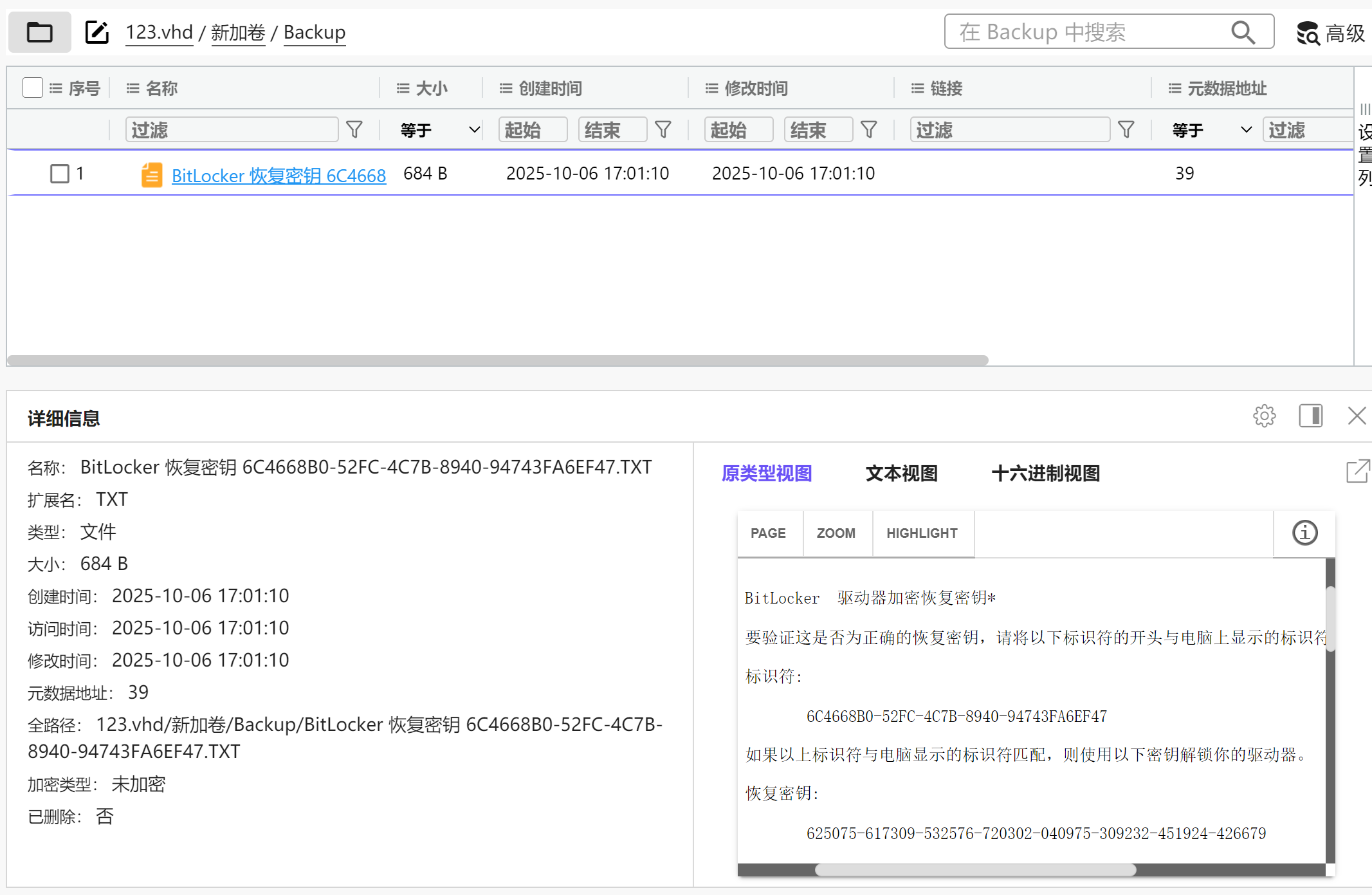The height and width of the screenshot is (895, 1372).
Task: Open details panel settings gear
Action: tap(1264, 416)
